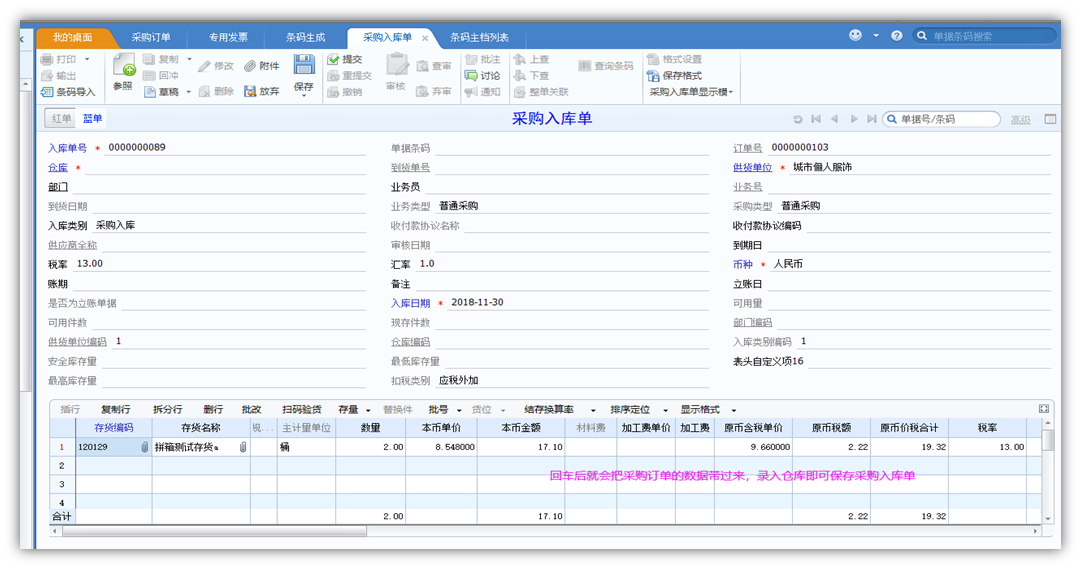Click the 单据号/条码 search box
This screenshot has width=1081, height=569.
[x=942, y=119]
